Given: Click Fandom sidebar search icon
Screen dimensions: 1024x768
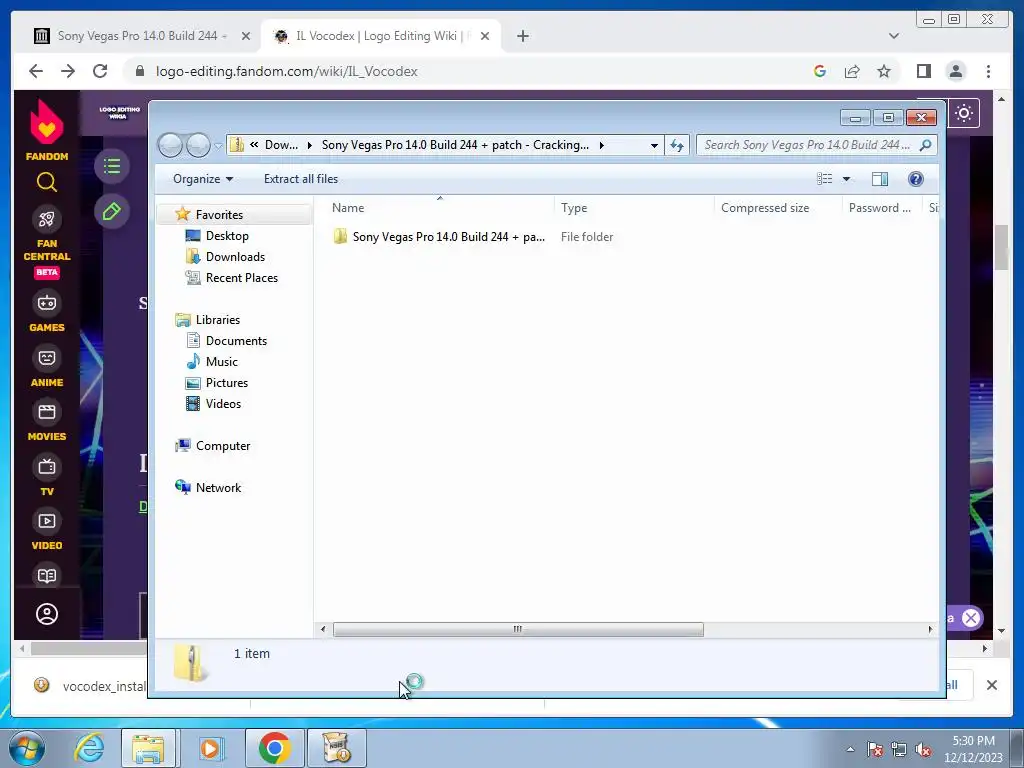Looking at the screenshot, I should tap(47, 182).
